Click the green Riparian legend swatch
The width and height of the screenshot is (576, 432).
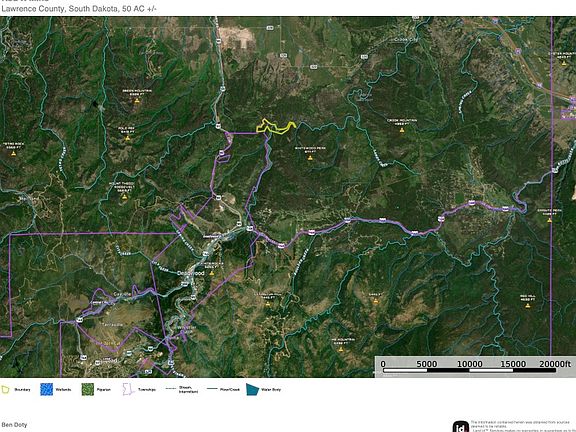coord(87,389)
